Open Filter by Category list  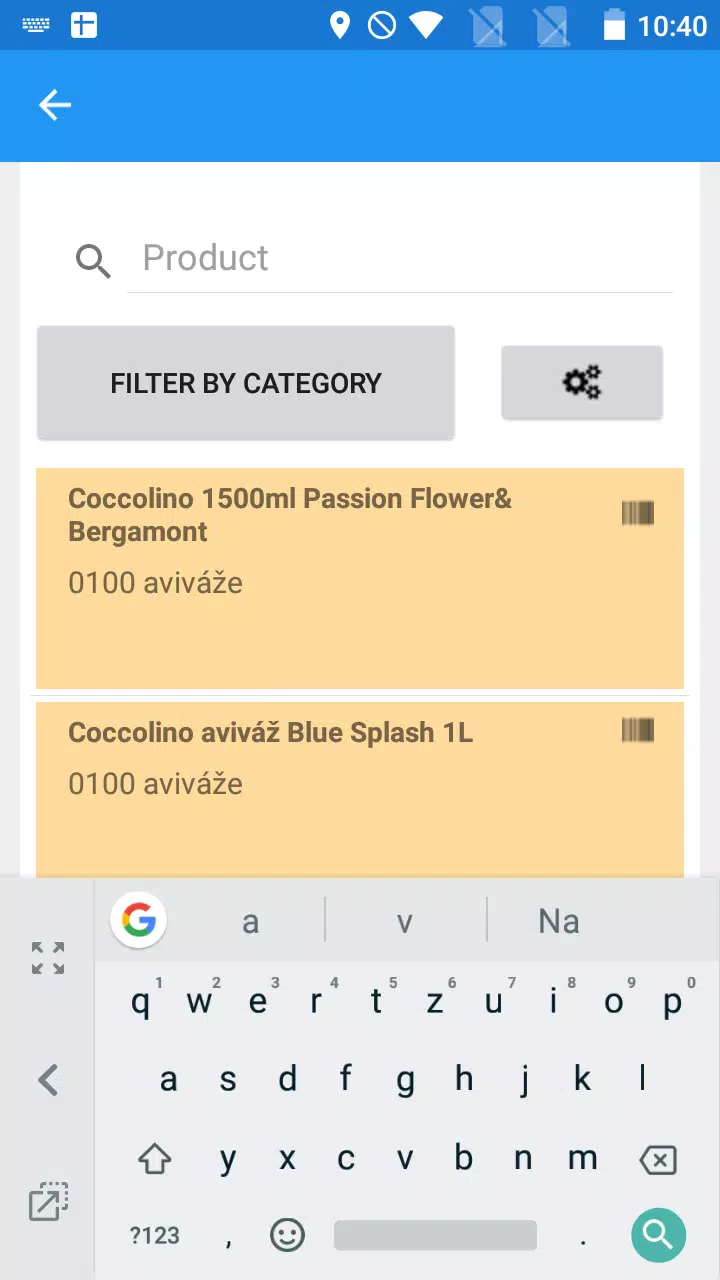click(246, 383)
